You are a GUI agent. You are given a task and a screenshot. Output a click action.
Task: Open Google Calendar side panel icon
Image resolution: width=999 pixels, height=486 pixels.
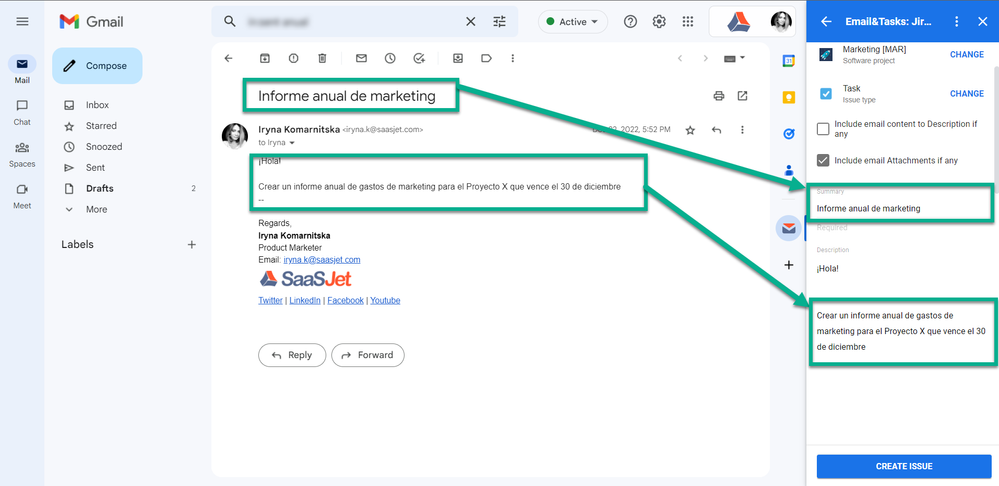coord(789,61)
